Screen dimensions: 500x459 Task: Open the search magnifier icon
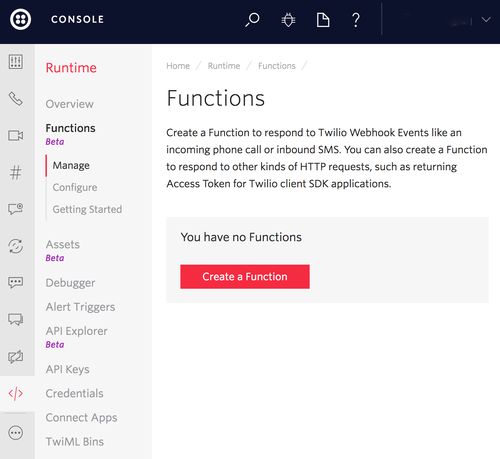point(252,20)
